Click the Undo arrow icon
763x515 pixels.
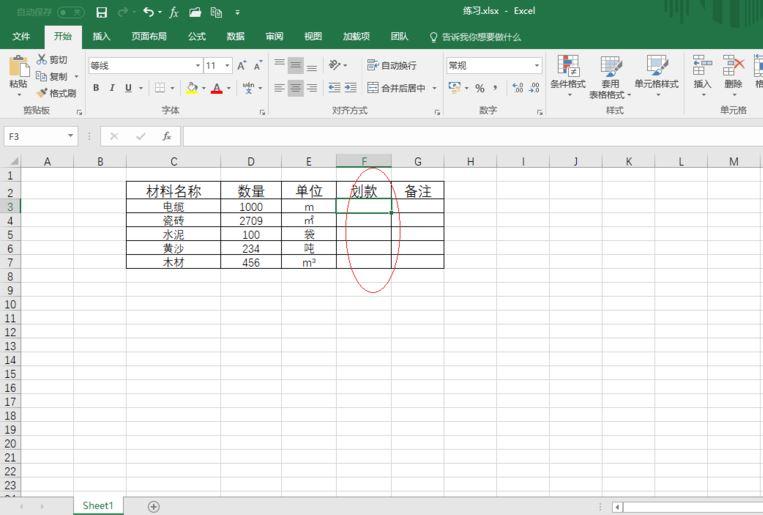click(148, 12)
